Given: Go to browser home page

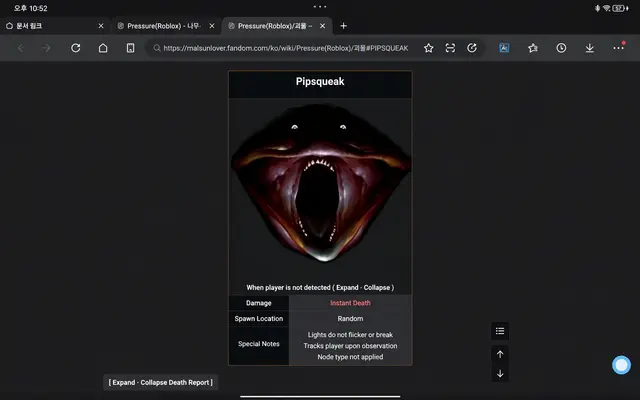Looking at the screenshot, I should click(x=103, y=48).
